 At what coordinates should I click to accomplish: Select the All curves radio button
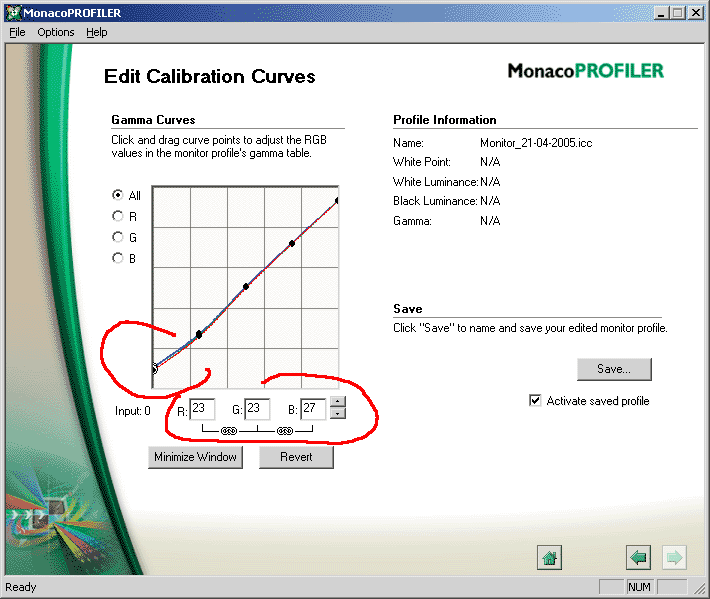[118, 195]
